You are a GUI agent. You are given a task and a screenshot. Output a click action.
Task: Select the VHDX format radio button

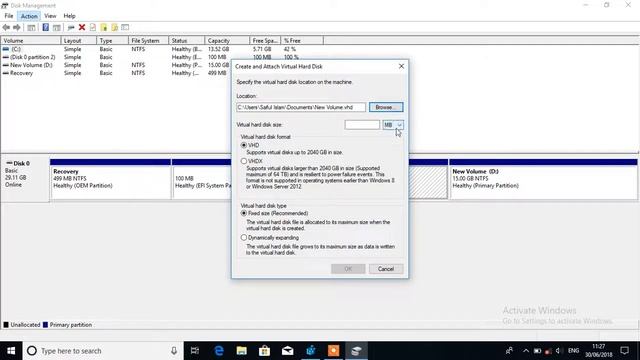244,161
